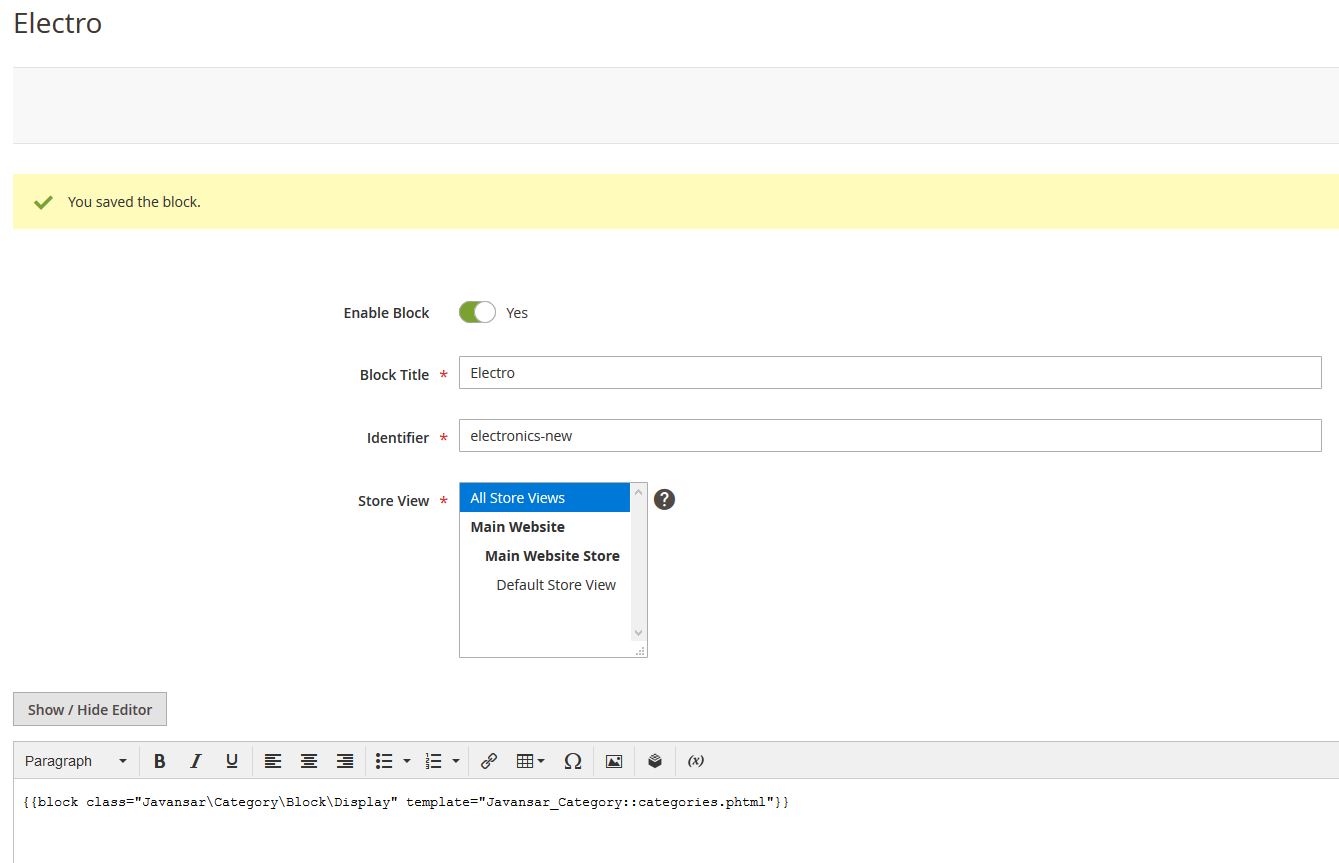Open the Insert Widget tool
The image size is (1339, 863).
pos(654,761)
